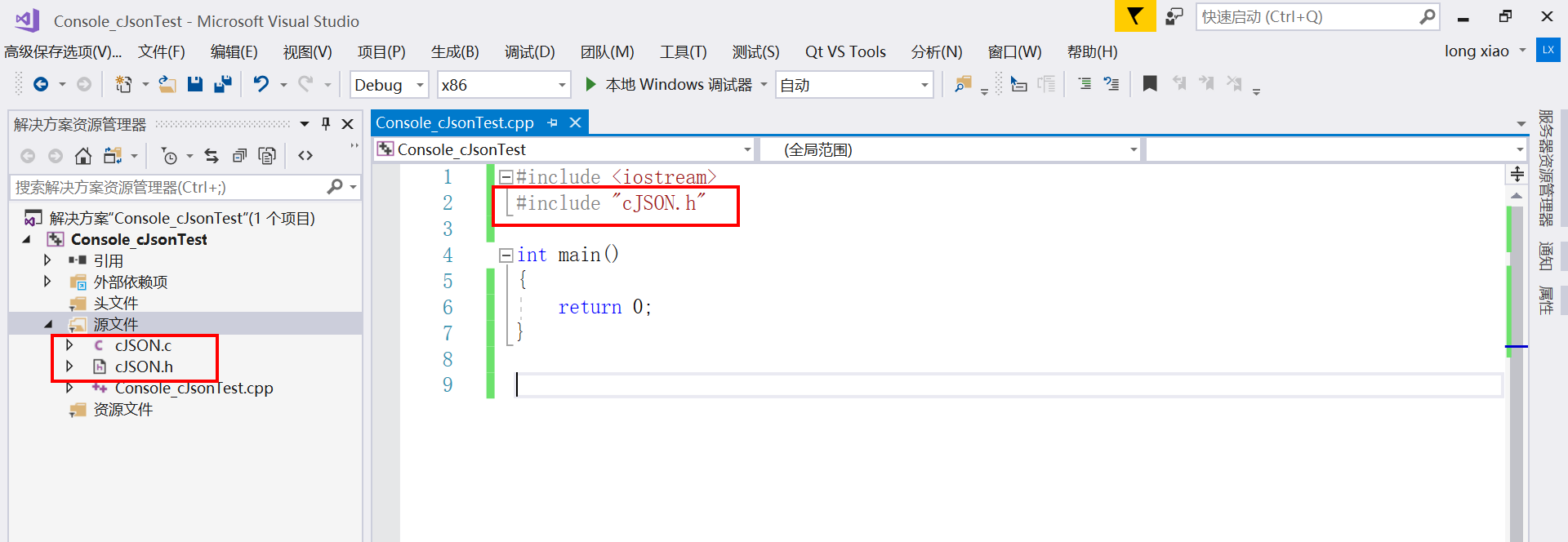Click the Open File folder icon
Screen dimensions: 1568x542
pos(167,84)
